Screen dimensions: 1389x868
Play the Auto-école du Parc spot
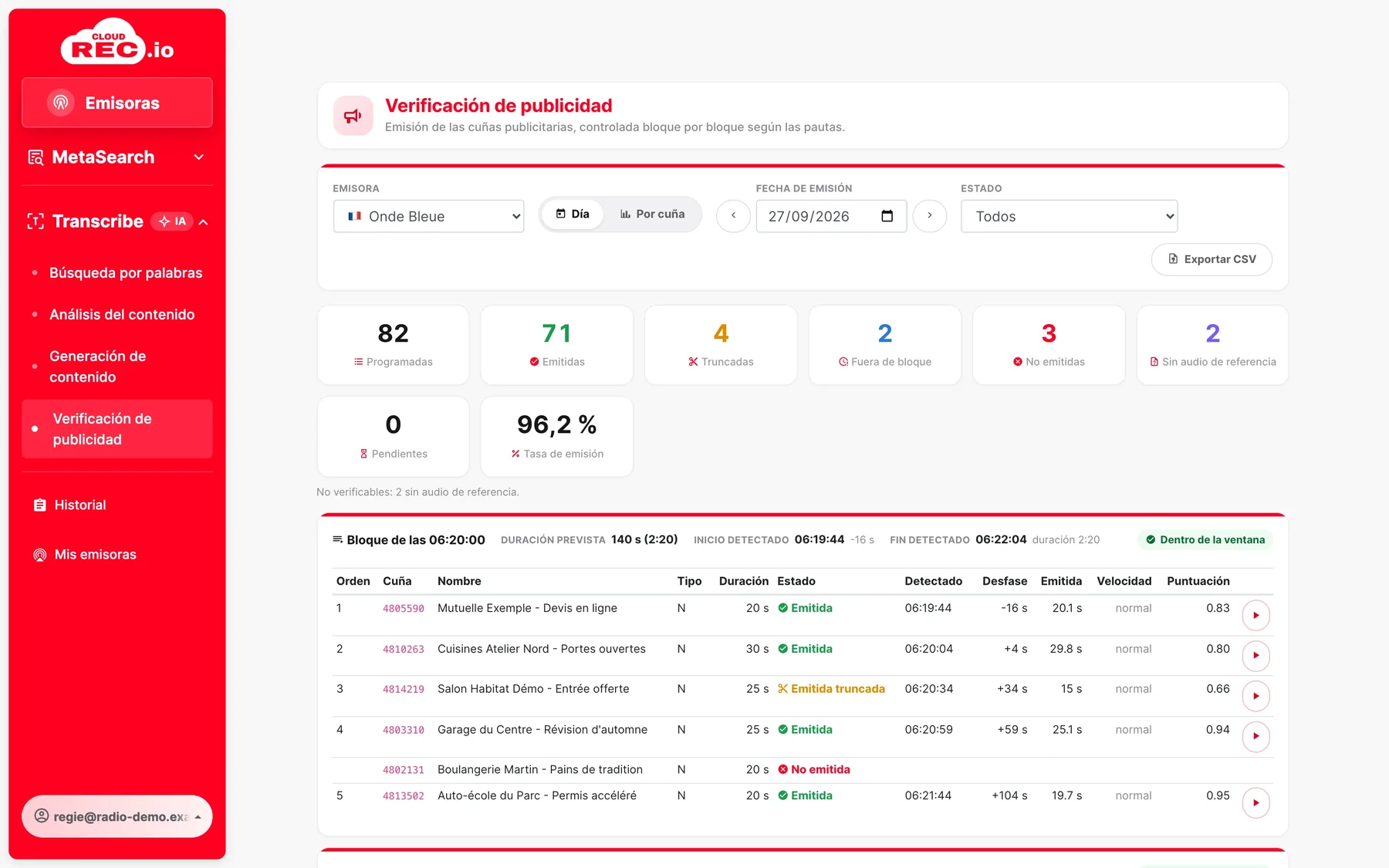(x=1256, y=802)
